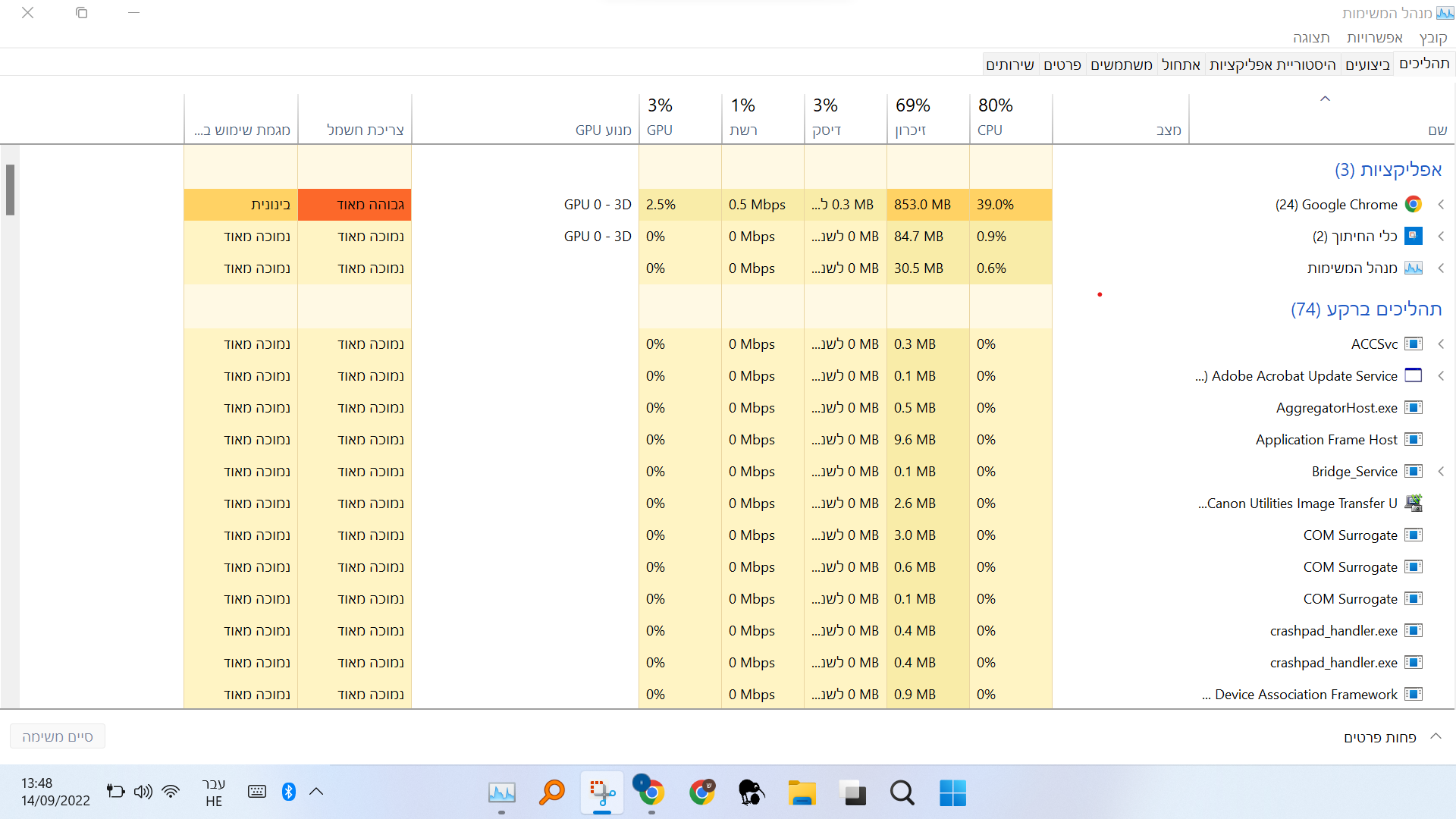Image resolution: width=1456 pixels, height=819 pixels.
Task: Collapse details with פחות פרטים chevron
Action: (1436, 736)
